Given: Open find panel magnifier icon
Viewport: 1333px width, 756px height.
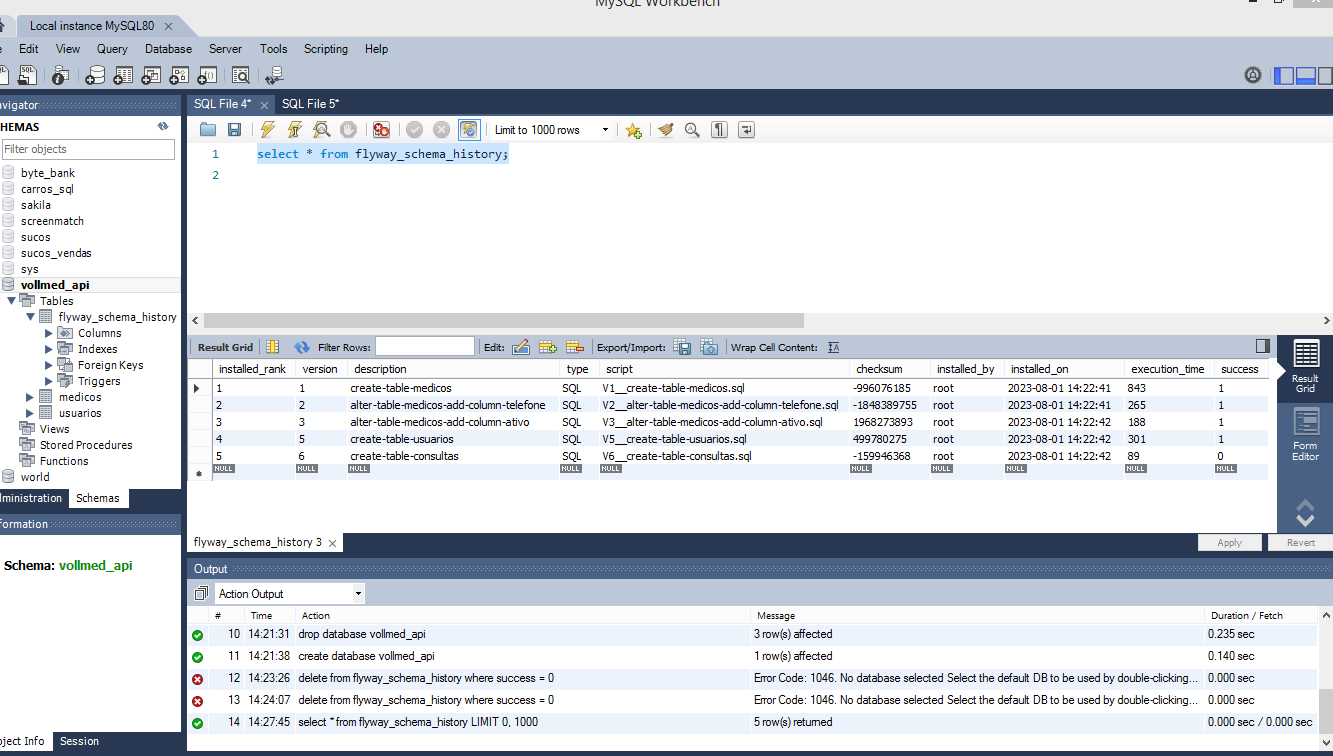Looking at the screenshot, I should (x=692, y=130).
